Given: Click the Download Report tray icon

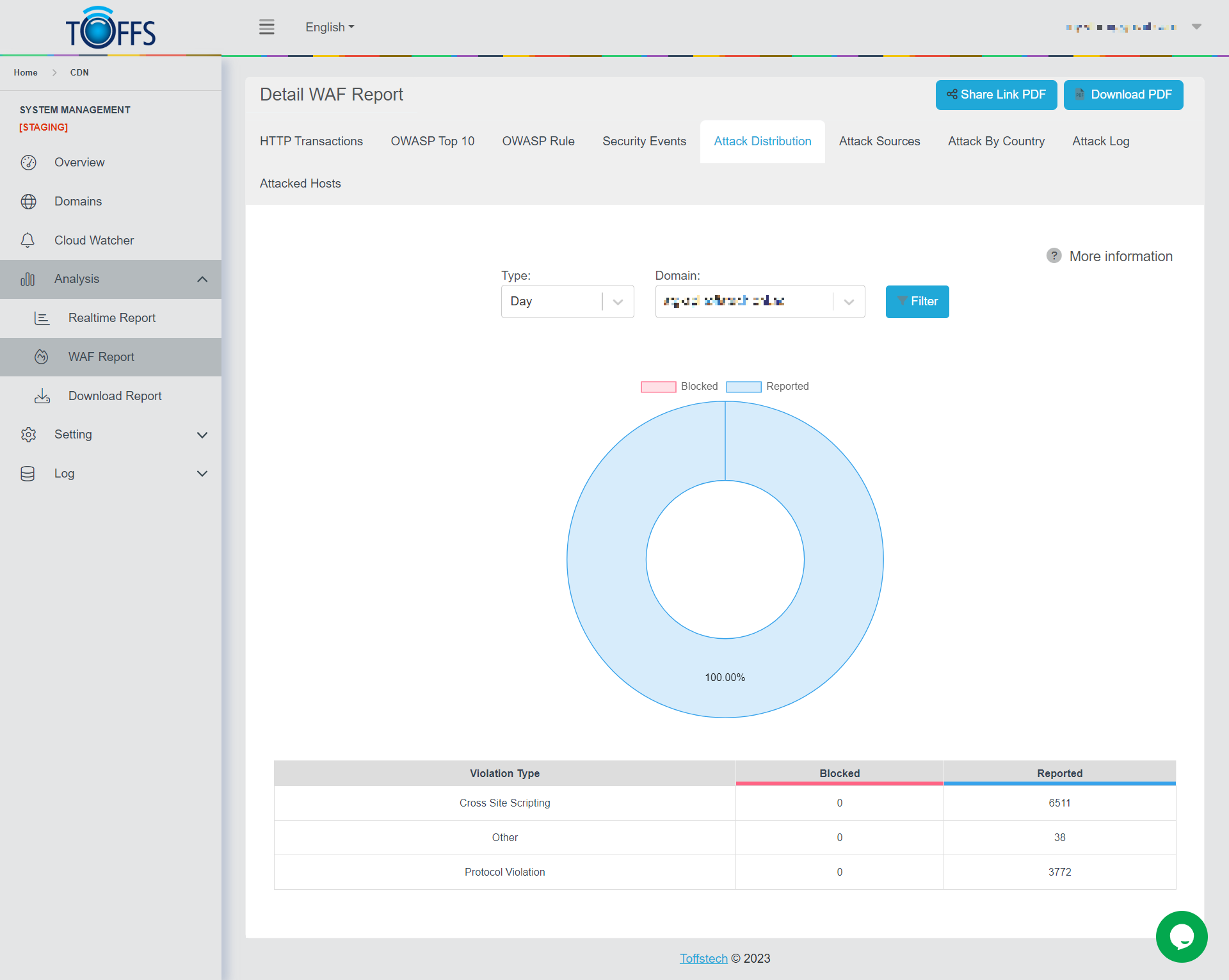Looking at the screenshot, I should coord(42,396).
